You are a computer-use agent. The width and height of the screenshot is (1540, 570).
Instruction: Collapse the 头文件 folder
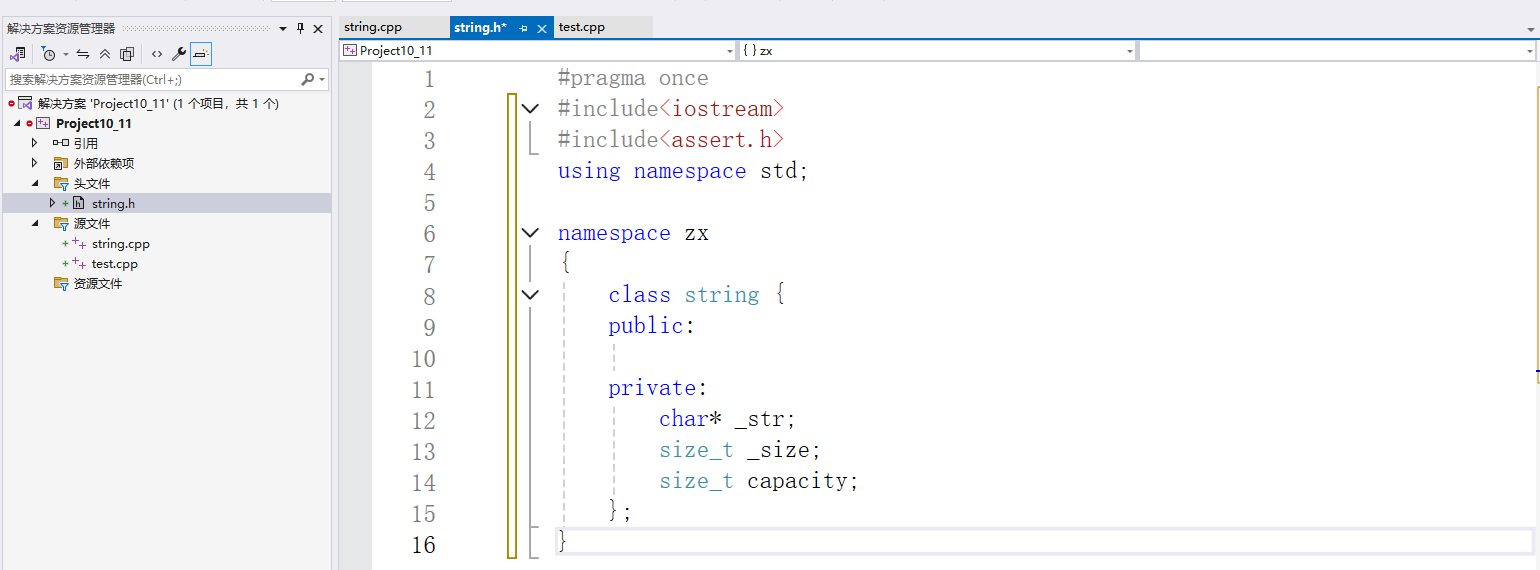[35, 184]
